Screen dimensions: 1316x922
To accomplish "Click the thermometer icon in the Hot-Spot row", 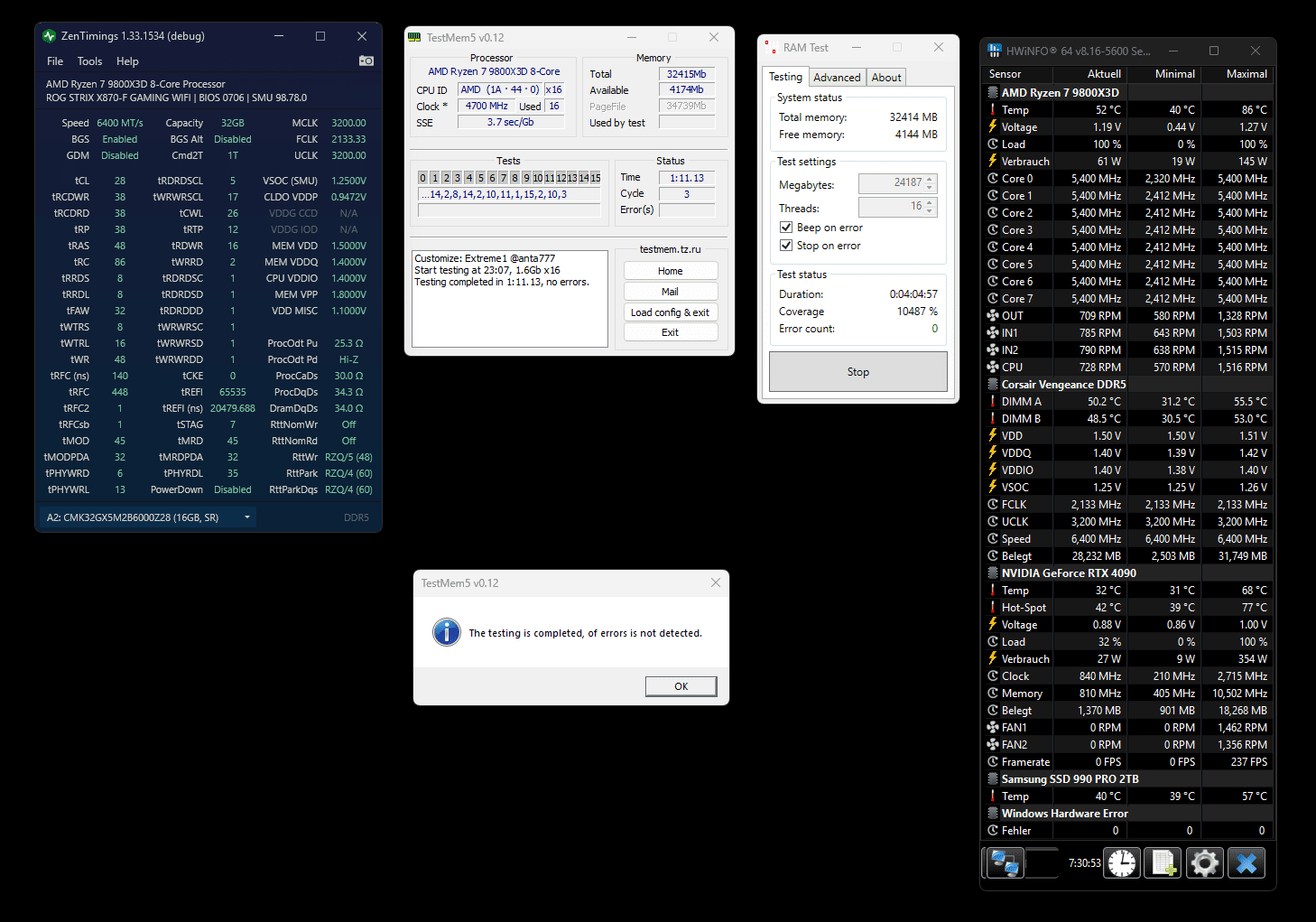I will pos(993,608).
